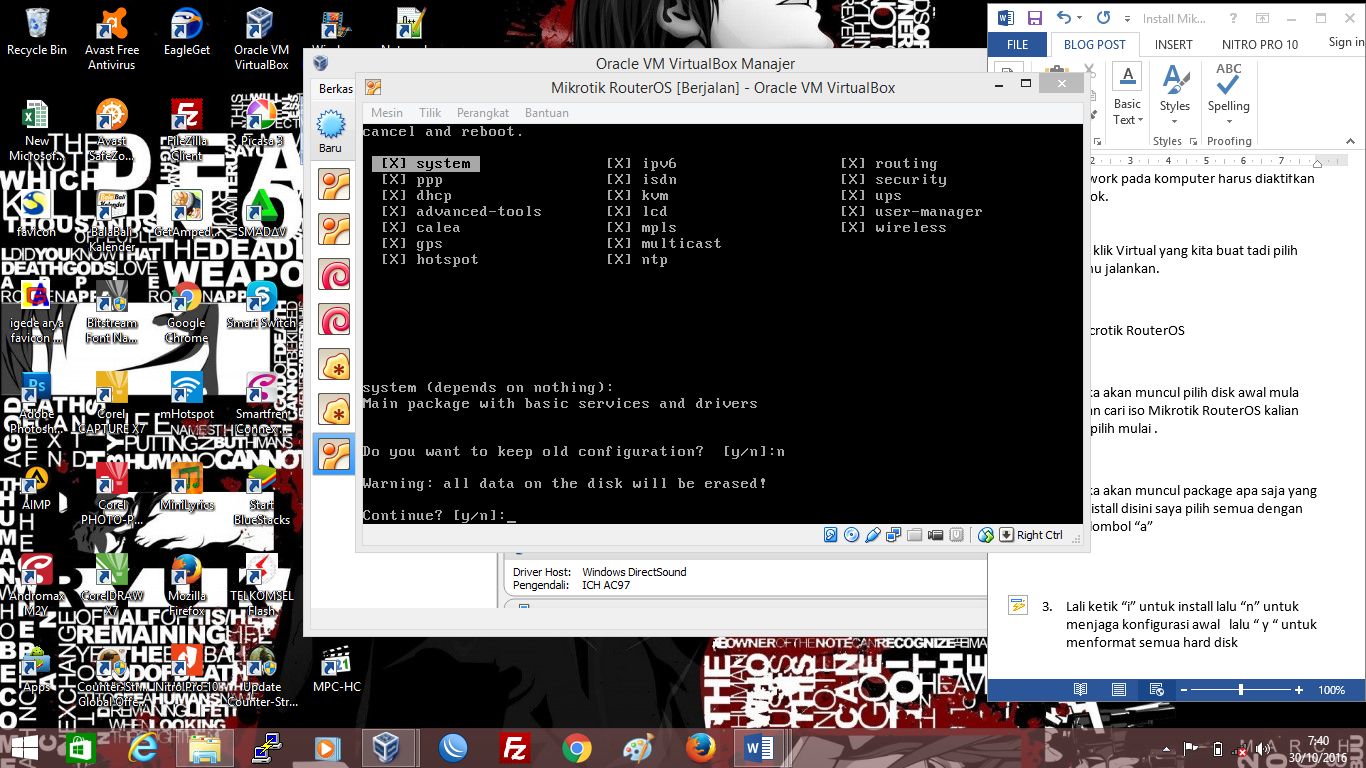Open Recycle Bin desktop icon
This screenshot has height=768, width=1366.
coord(37,32)
